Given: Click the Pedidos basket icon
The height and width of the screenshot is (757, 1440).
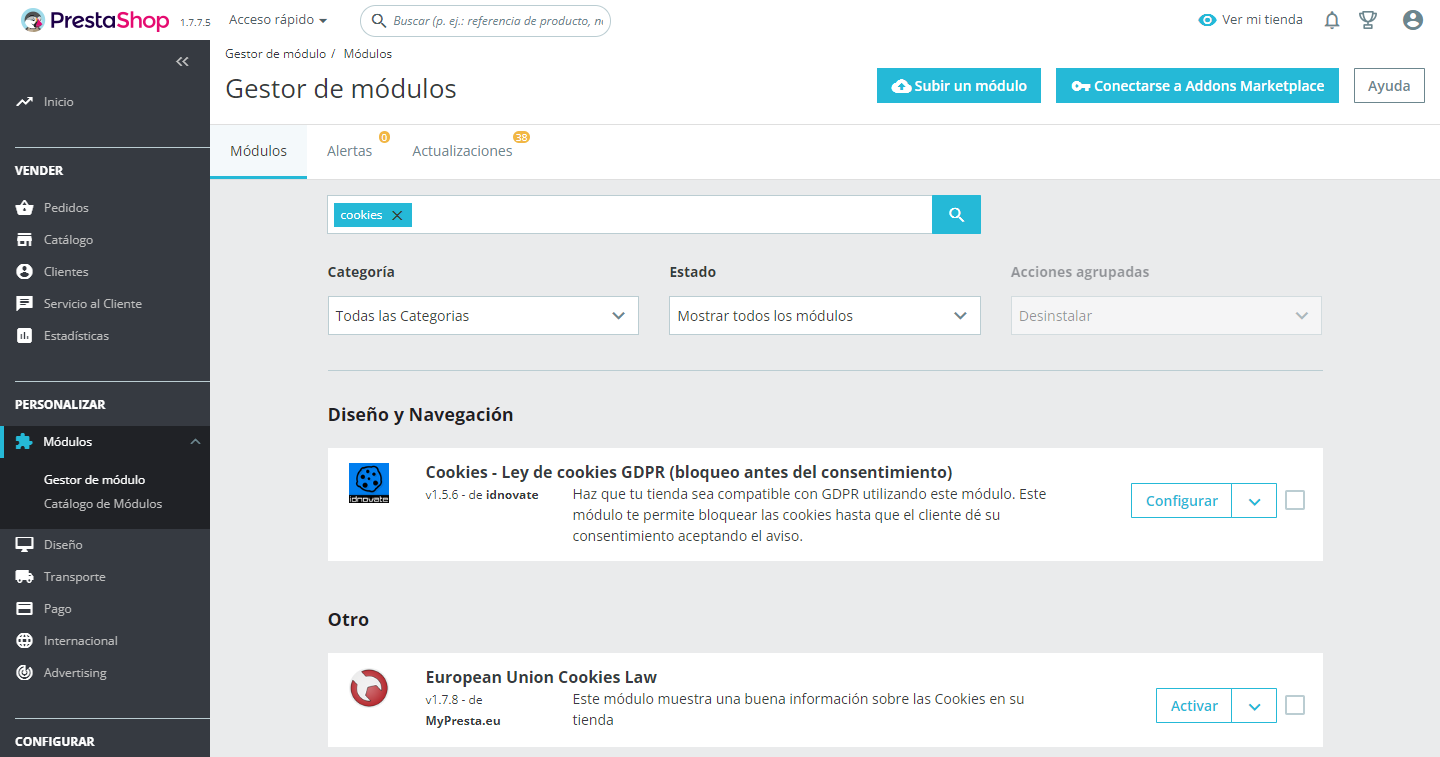Looking at the screenshot, I should click(x=25, y=208).
